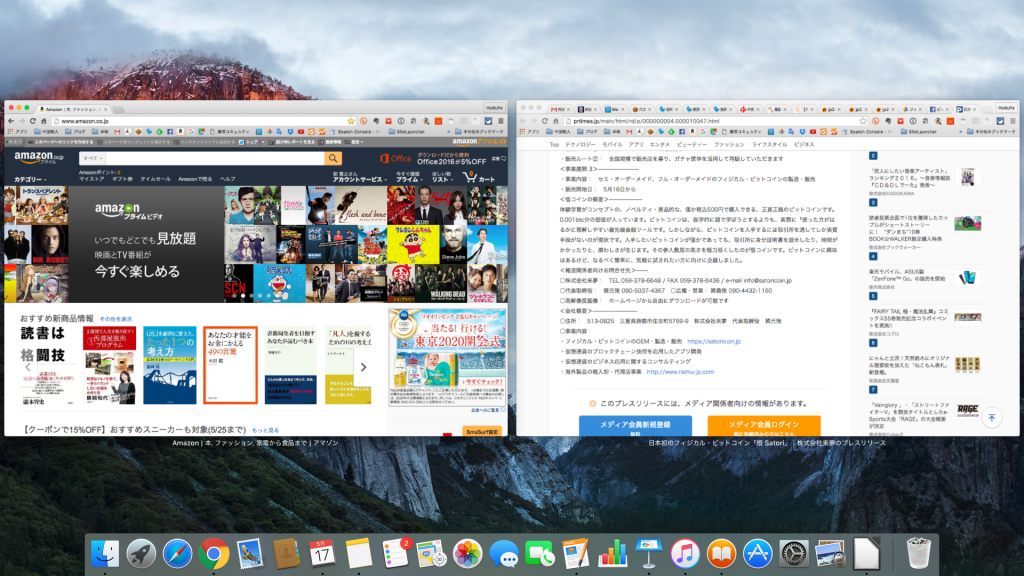Open iTunes from the Dock
Screen dimensions: 1024x576
[x=684, y=554]
